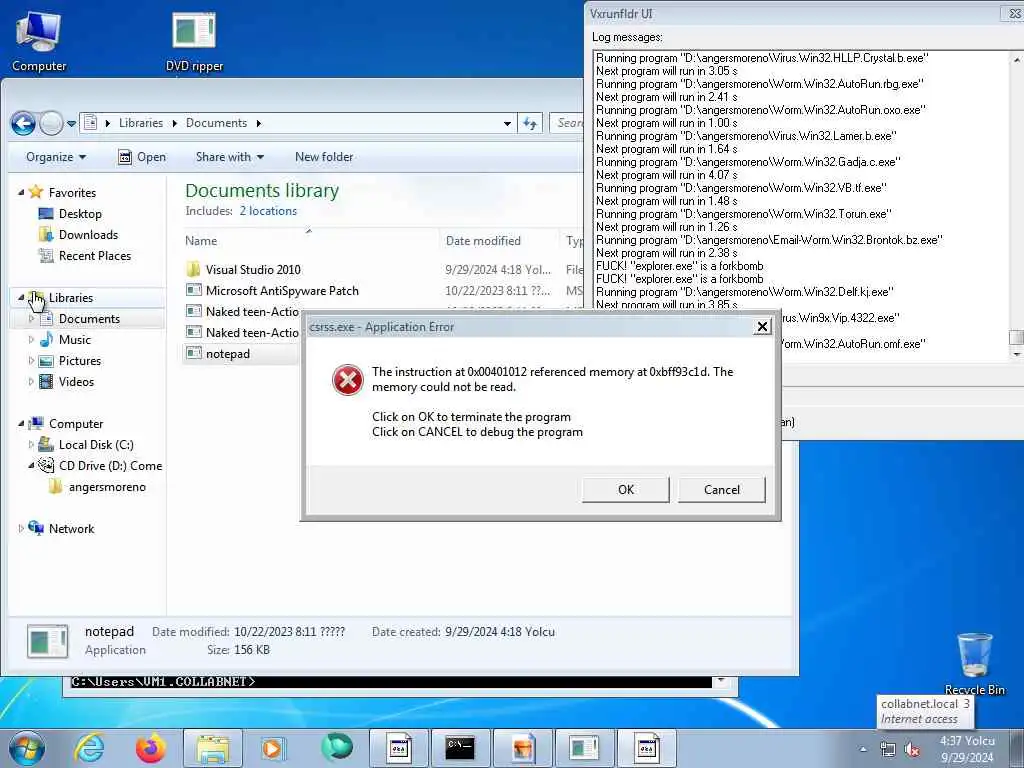Click the 2 locations link
Image resolution: width=1024 pixels, height=768 pixels.
[x=268, y=211]
